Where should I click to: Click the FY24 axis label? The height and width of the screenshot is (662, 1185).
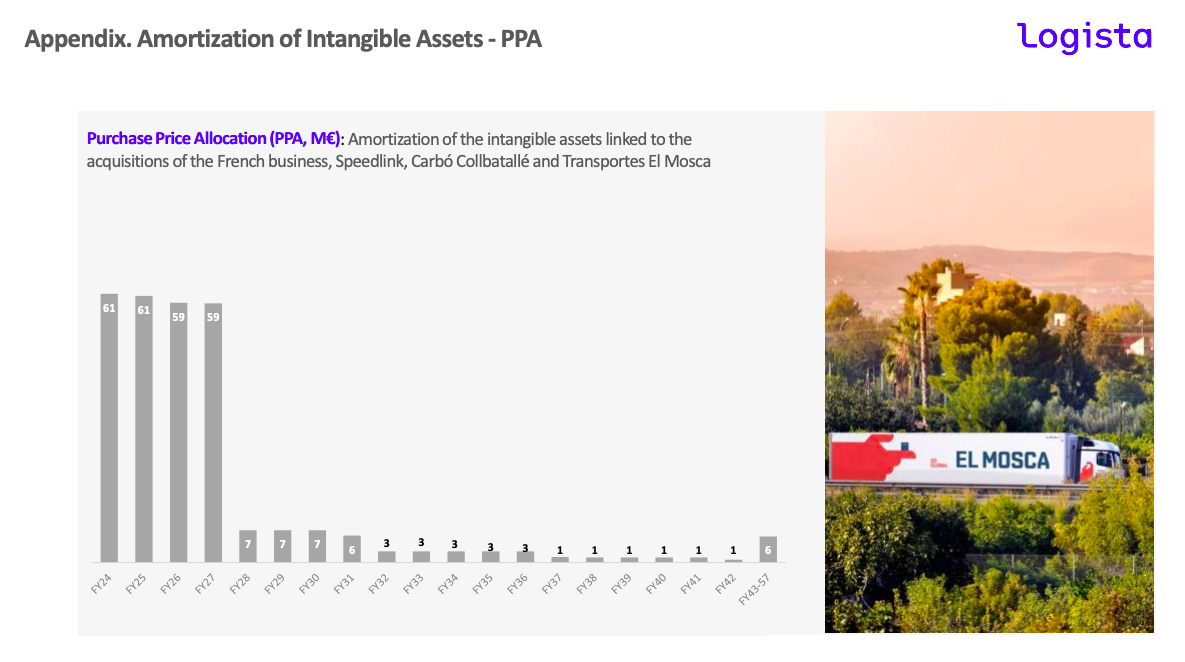pyautogui.click(x=101, y=584)
